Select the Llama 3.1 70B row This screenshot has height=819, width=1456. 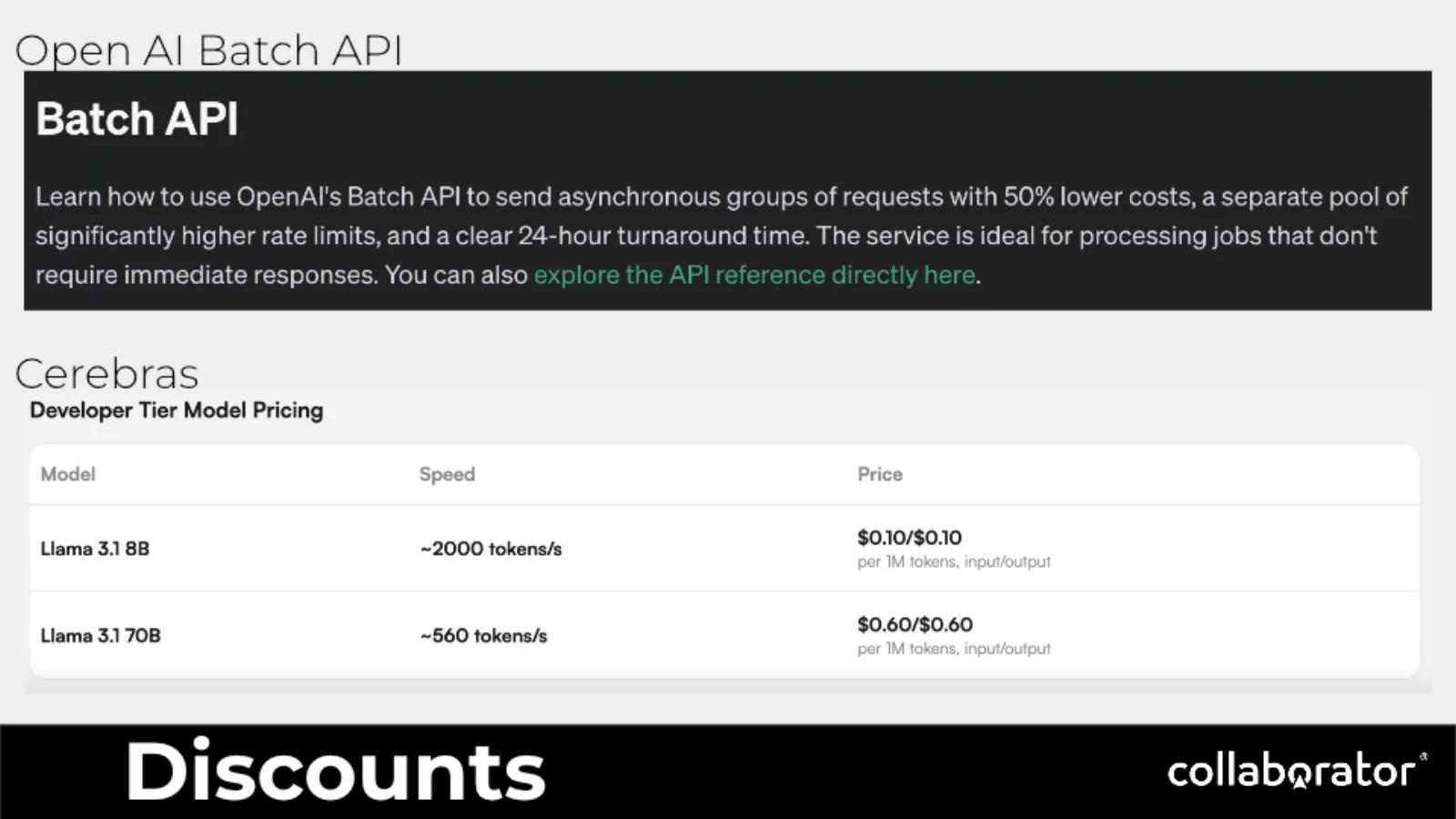click(724, 635)
